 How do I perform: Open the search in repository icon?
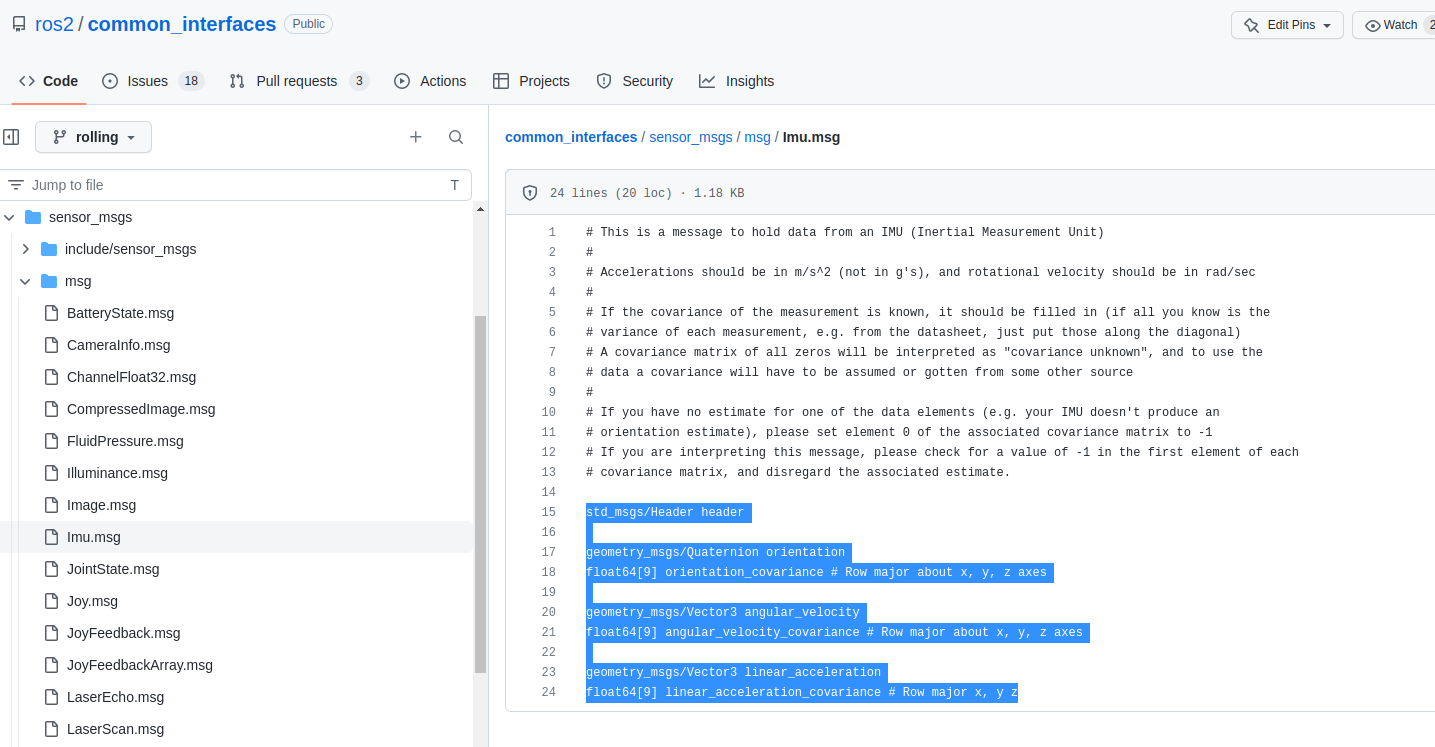pos(455,136)
